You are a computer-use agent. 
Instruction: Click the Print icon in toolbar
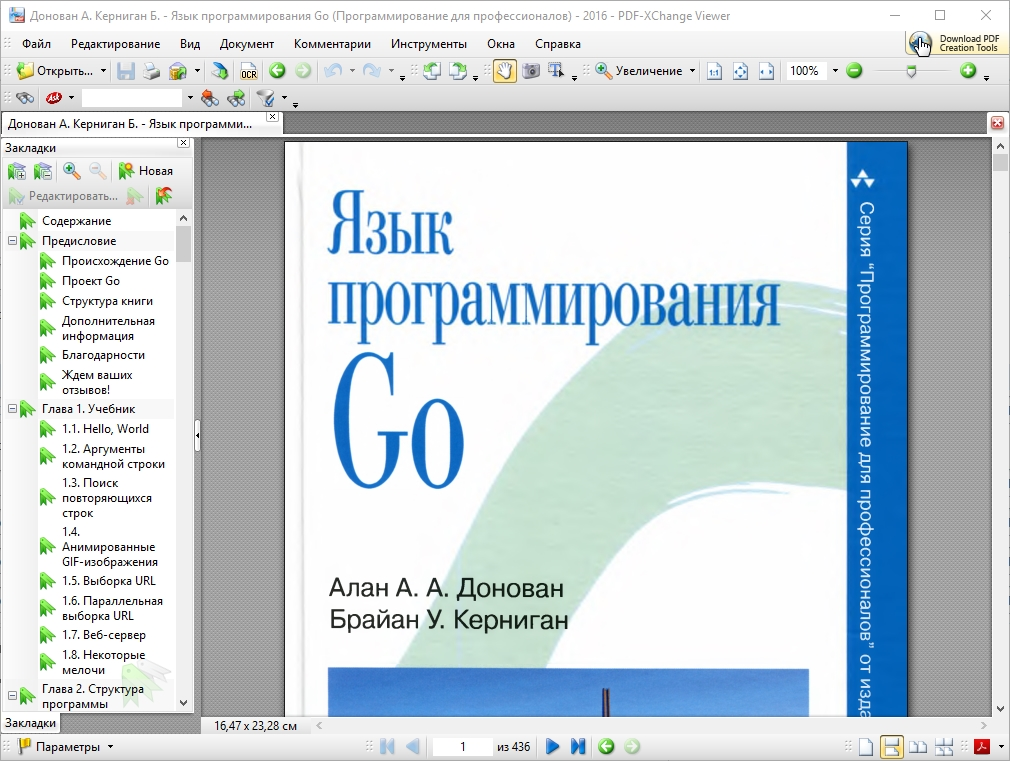[x=151, y=71]
